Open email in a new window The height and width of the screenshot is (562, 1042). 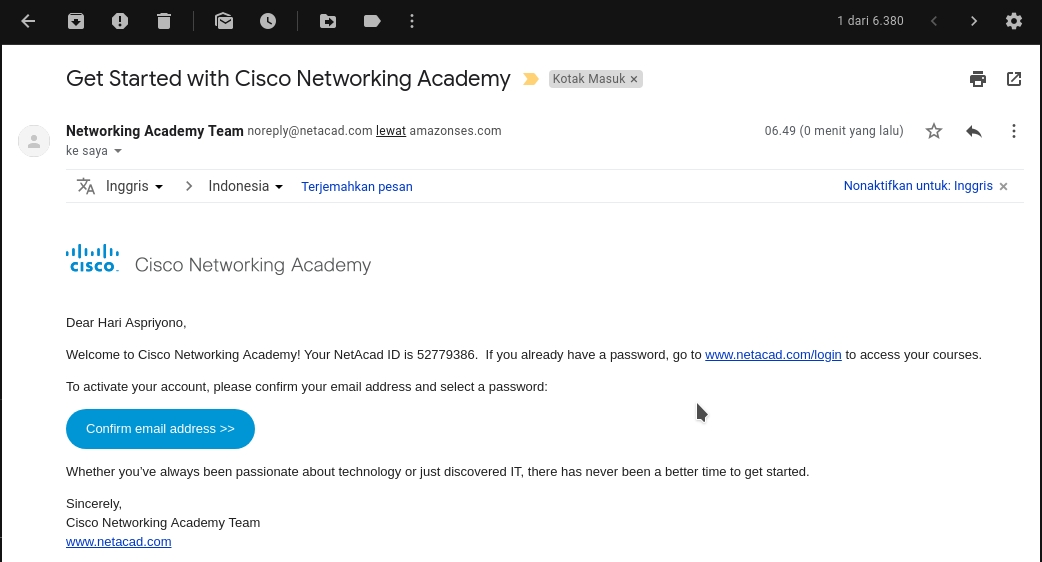click(1014, 79)
